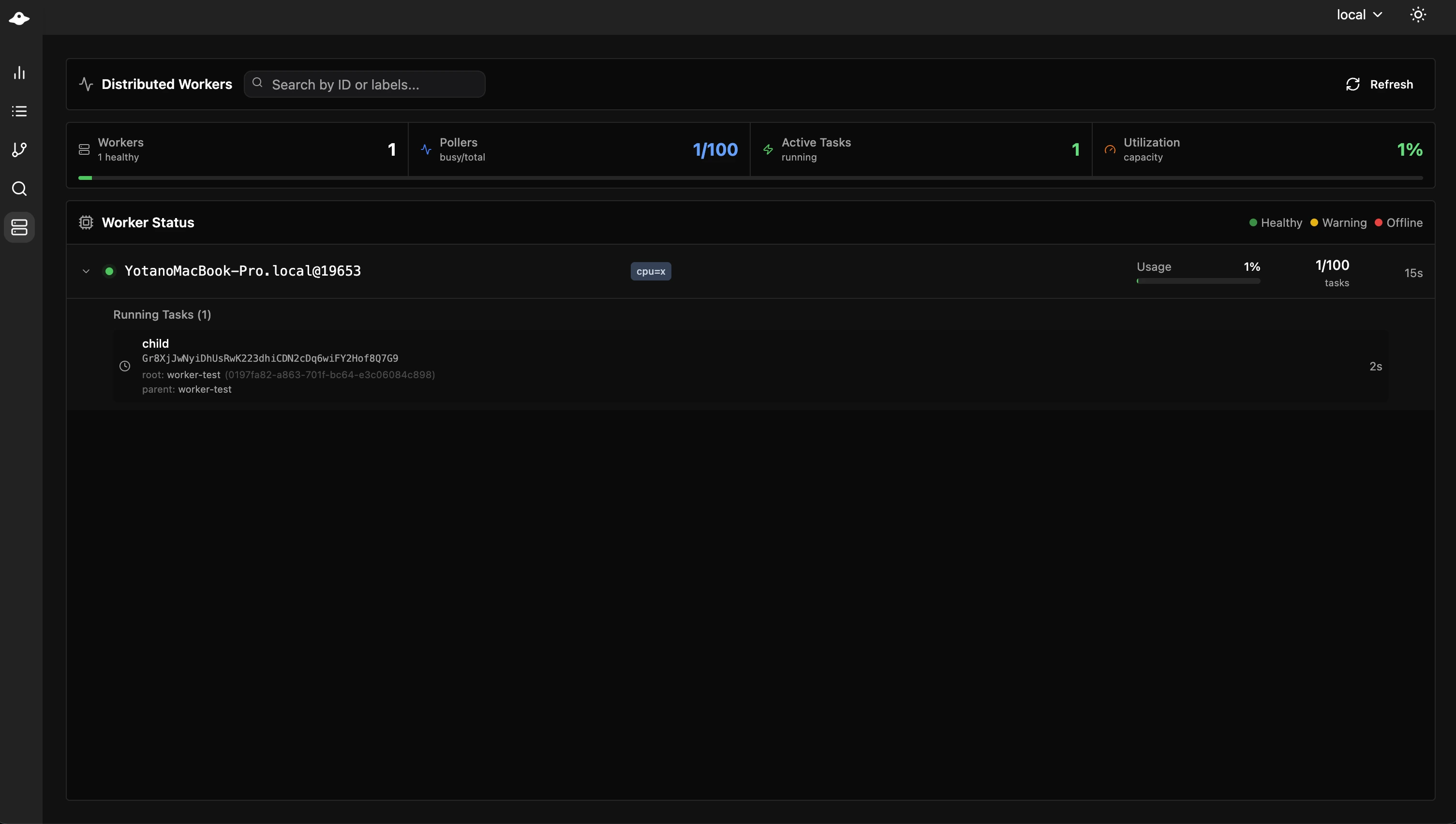The image size is (1456, 824).
Task: Click the Refresh button
Action: tap(1379, 84)
